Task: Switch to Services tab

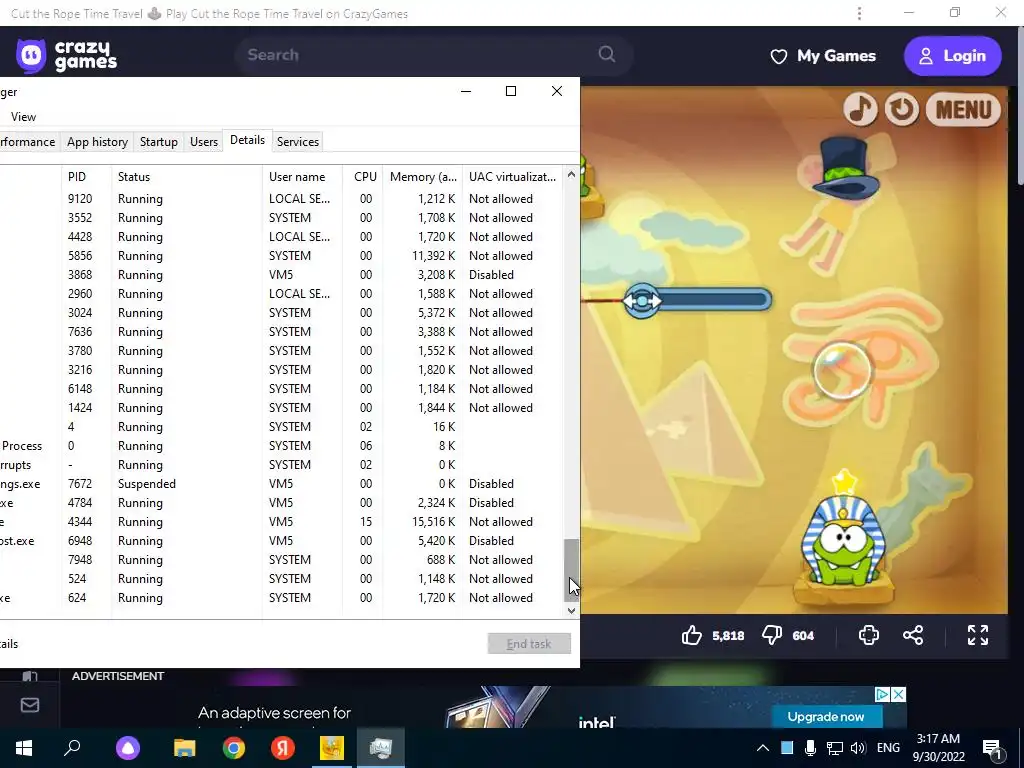Action: click(298, 142)
